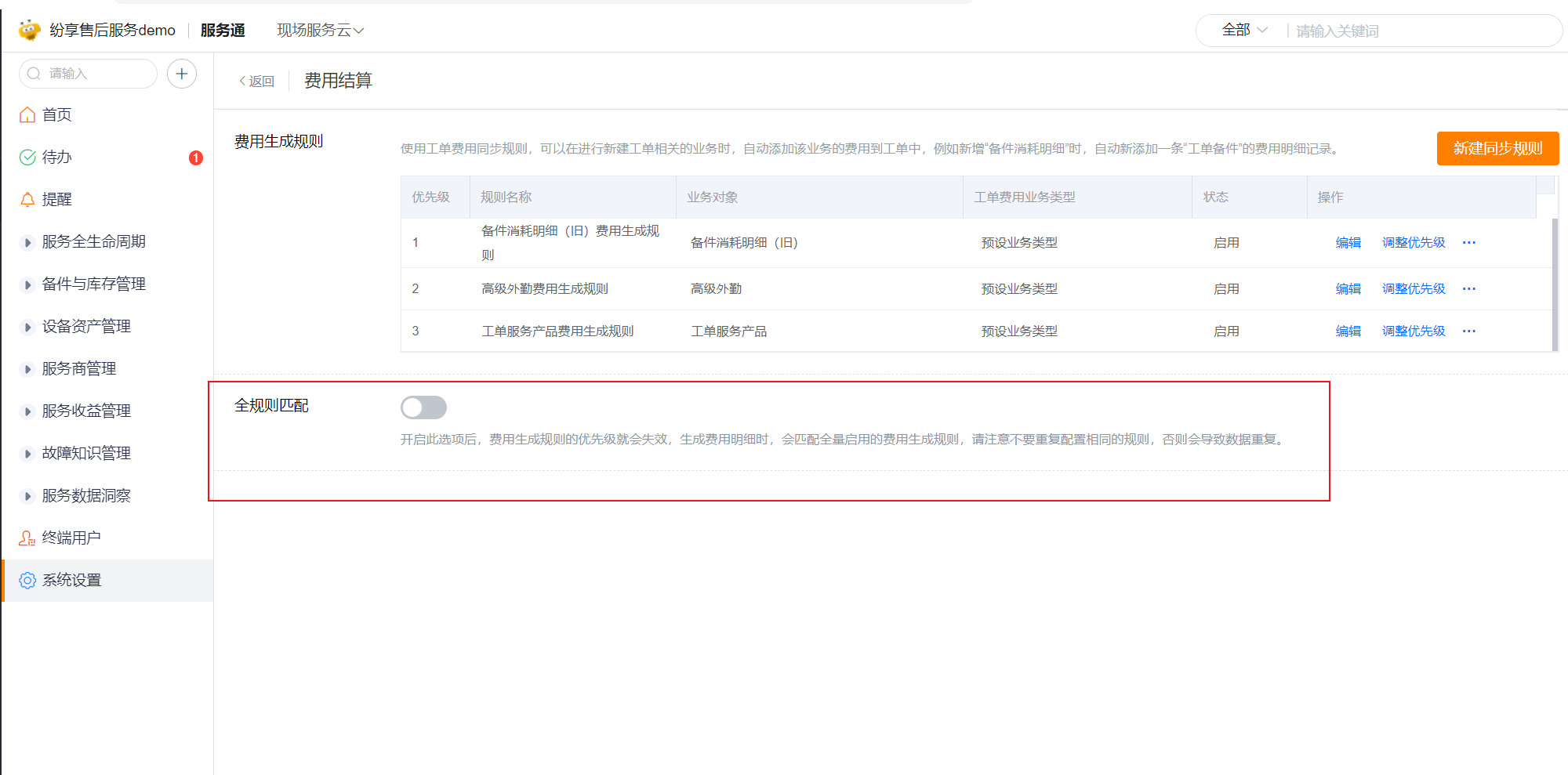Expand 服务全生命周期 in sidebar

tap(27, 242)
